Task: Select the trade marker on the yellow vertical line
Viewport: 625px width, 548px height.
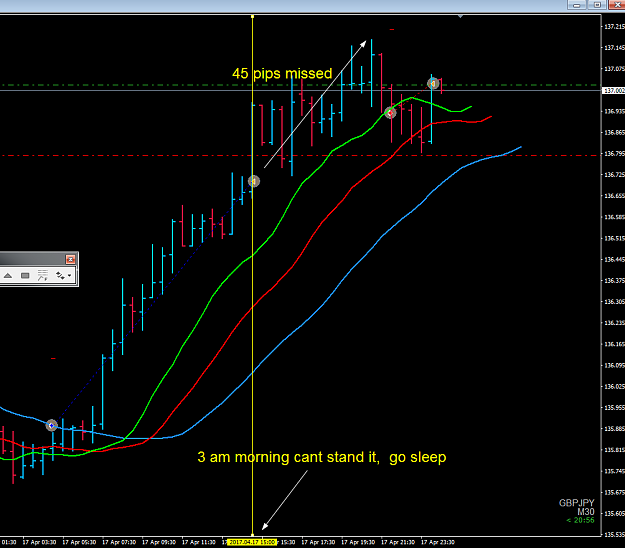Action: point(254,181)
